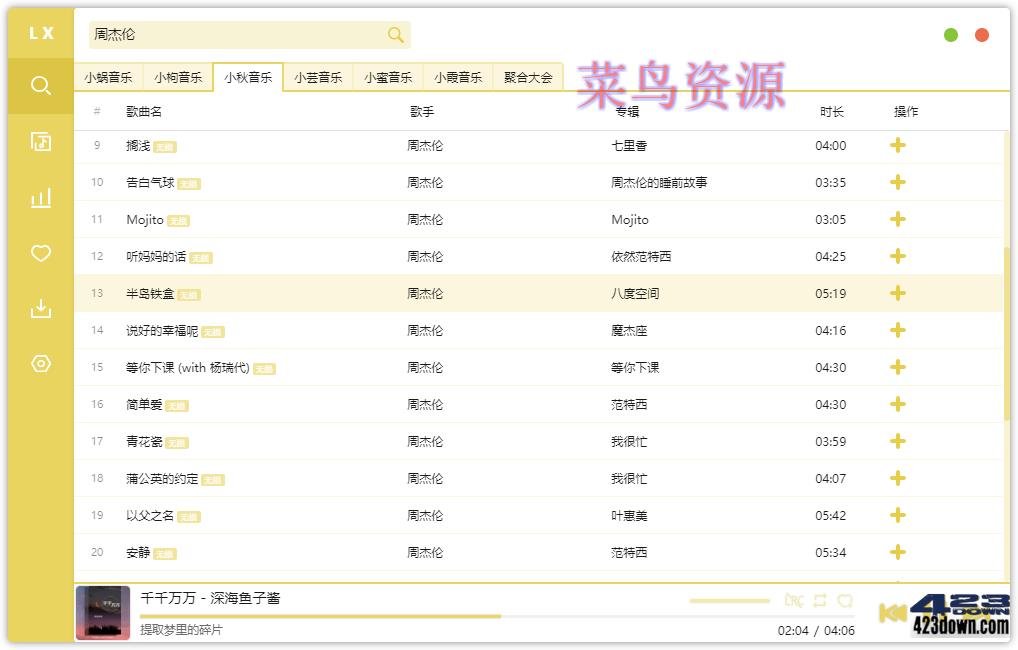Add Mojito to playlist via plus button
Image resolution: width=1018 pixels, height=650 pixels.
pos(897,219)
